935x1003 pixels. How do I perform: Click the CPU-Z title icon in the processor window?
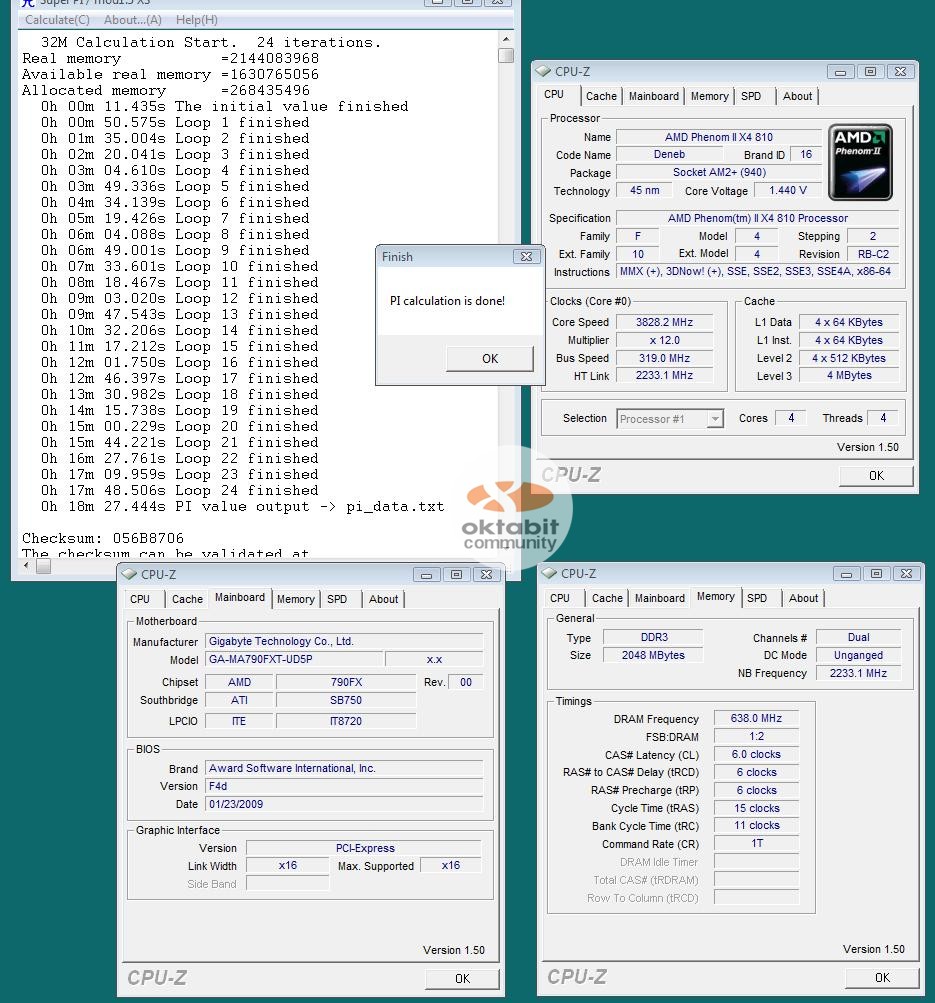click(x=543, y=71)
